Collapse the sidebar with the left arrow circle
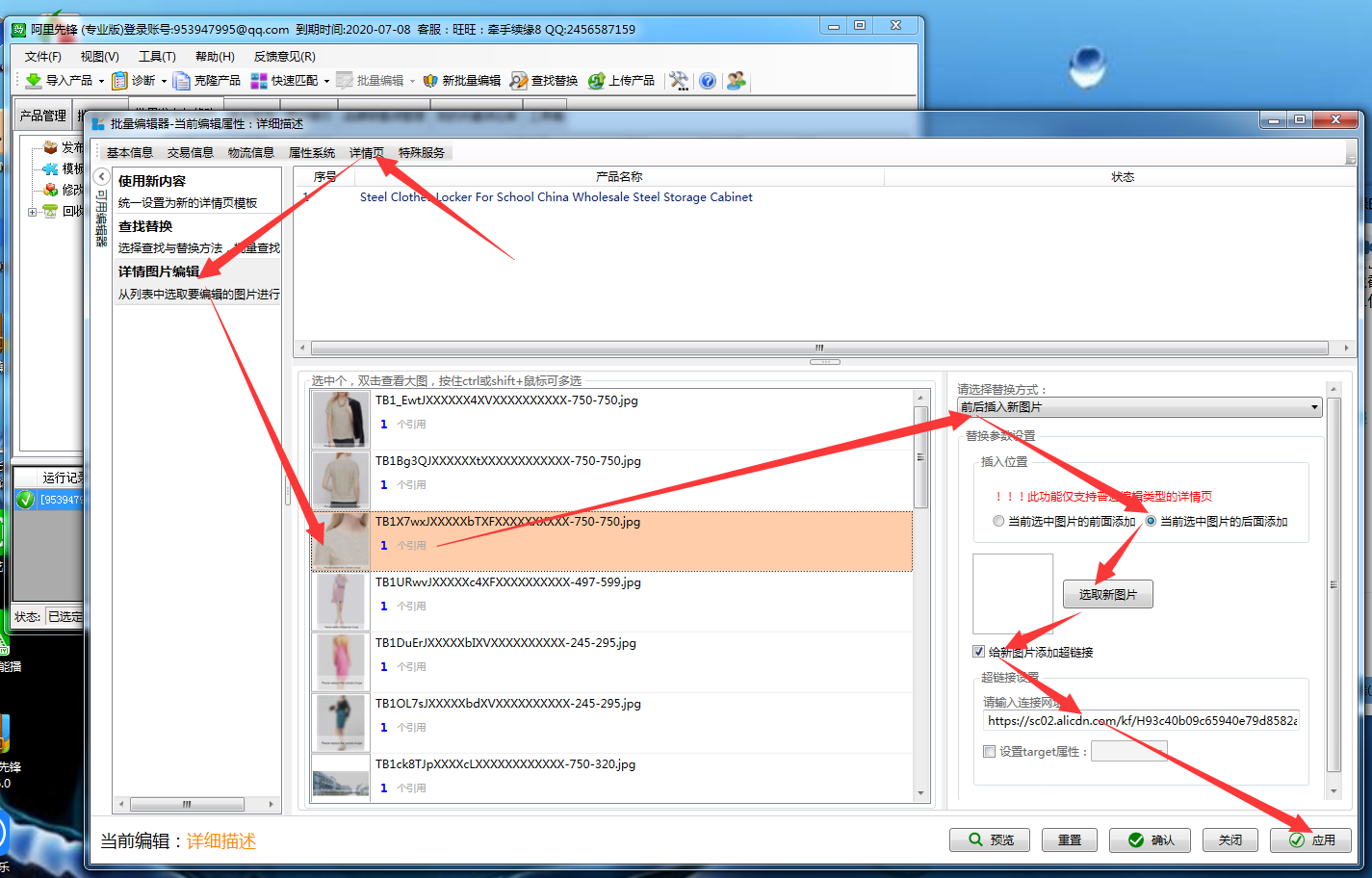The image size is (1372, 878). point(101,176)
